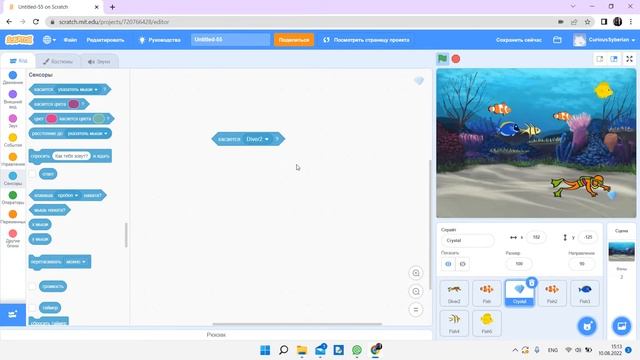Open the Редактировать menu
This screenshot has height=360, width=640.
[x=105, y=40]
